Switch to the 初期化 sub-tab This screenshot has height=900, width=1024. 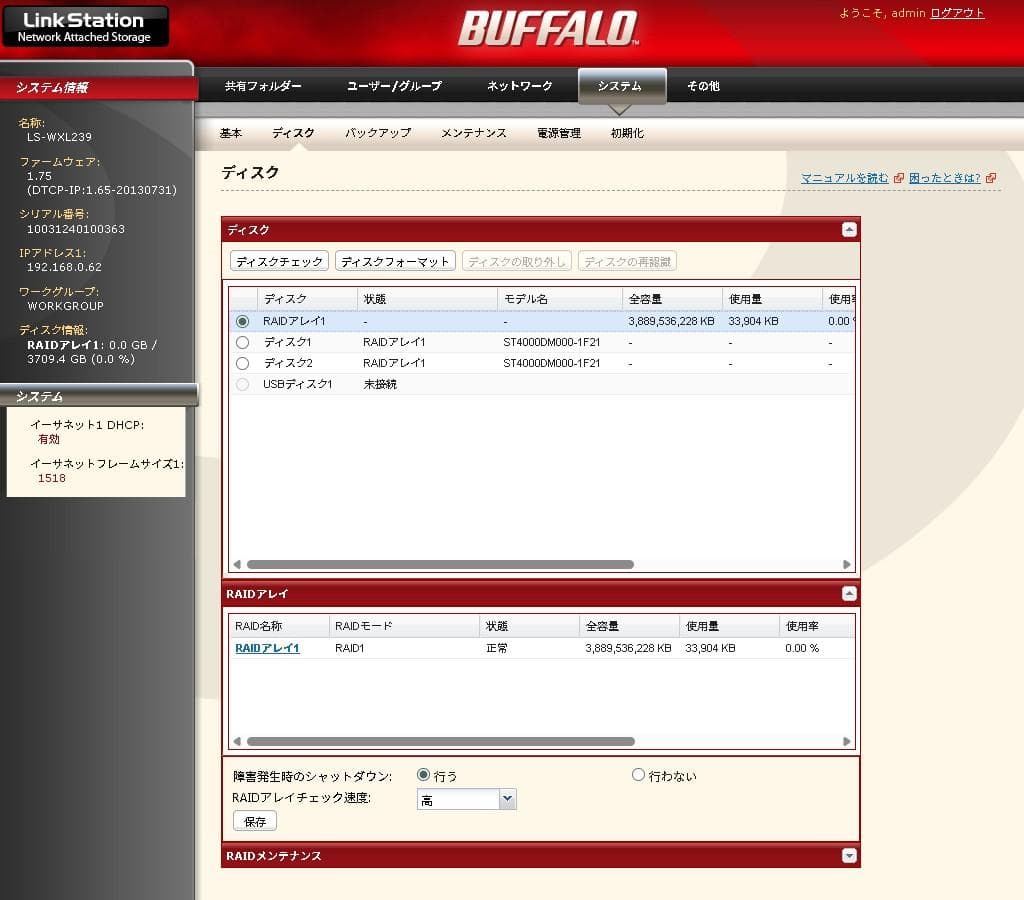point(627,133)
